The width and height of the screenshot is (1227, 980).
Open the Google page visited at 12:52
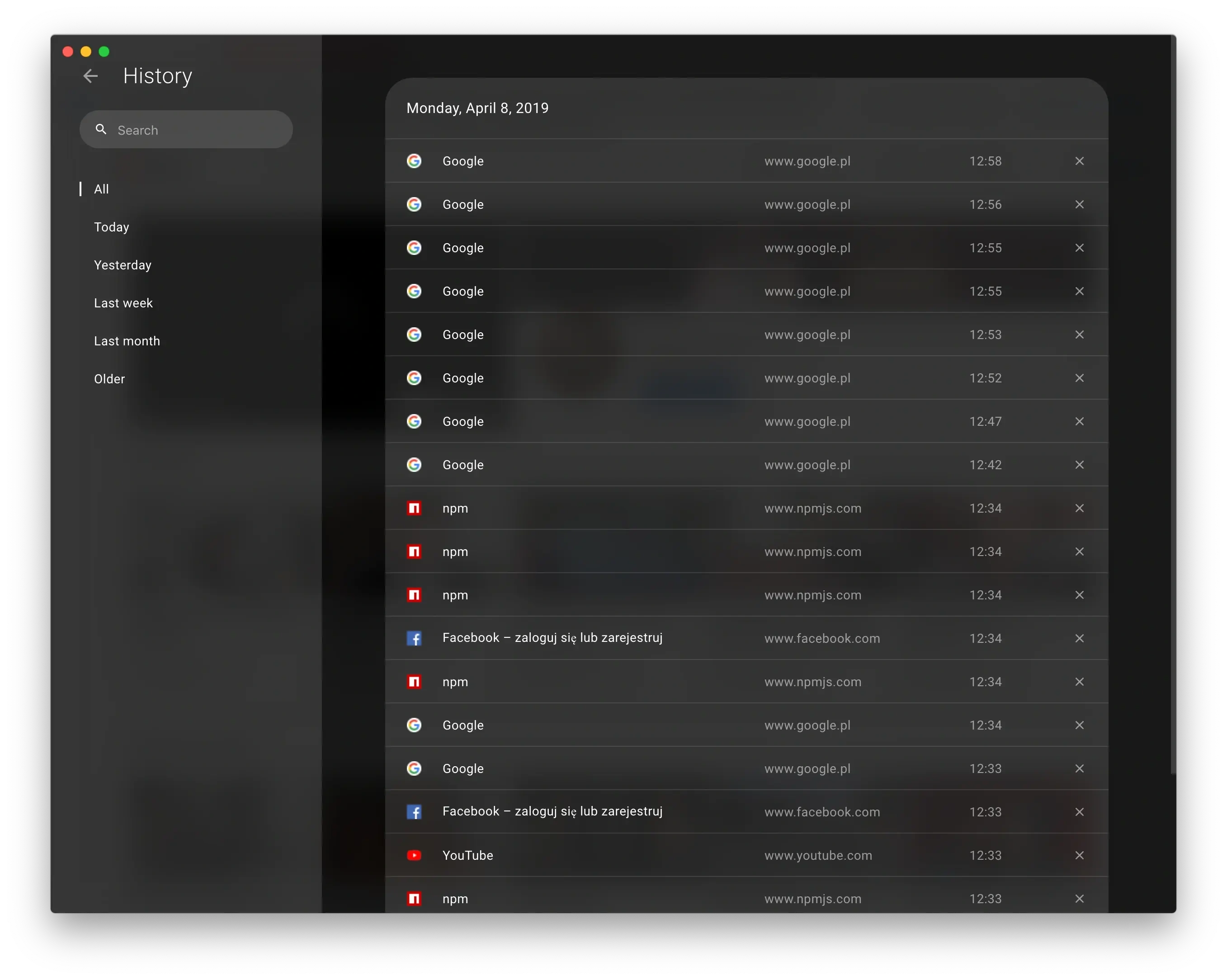point(463,378)
